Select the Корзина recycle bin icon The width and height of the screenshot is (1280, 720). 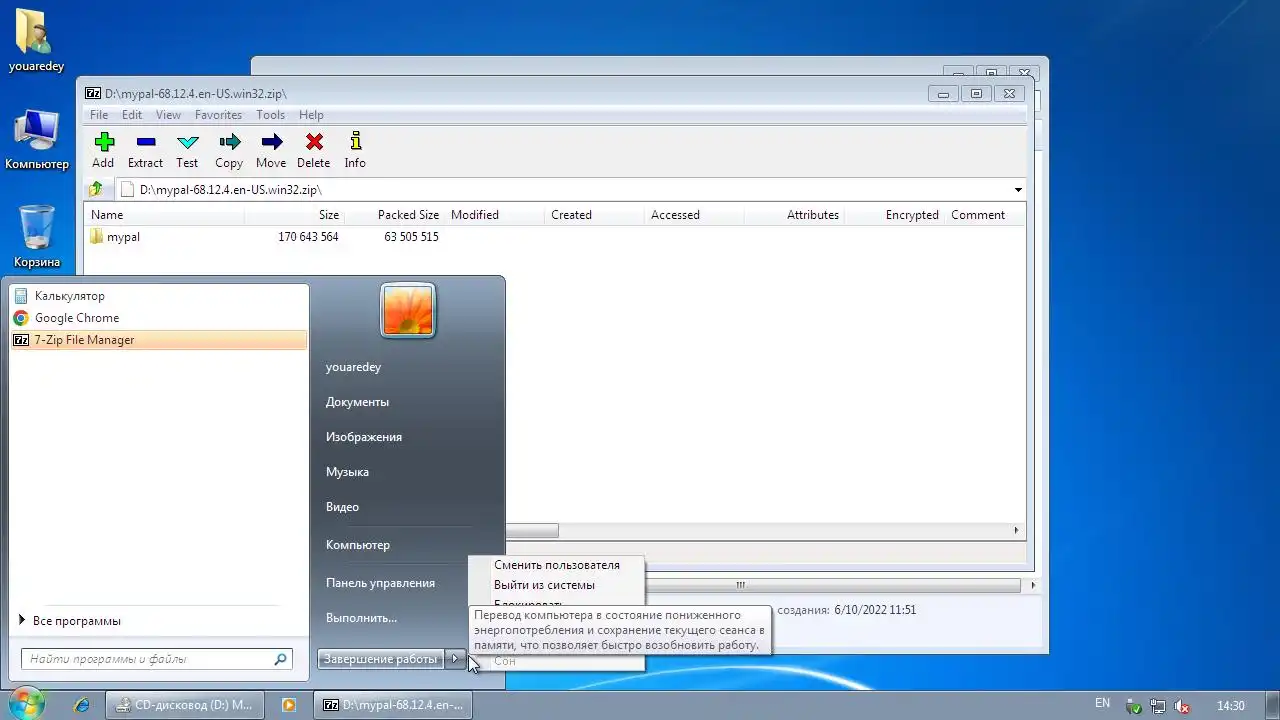coord(37,237)
